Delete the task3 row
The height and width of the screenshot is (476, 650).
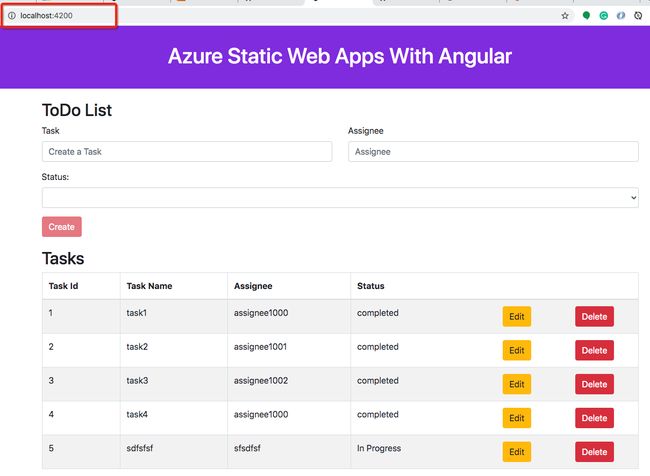pos(594,384)
